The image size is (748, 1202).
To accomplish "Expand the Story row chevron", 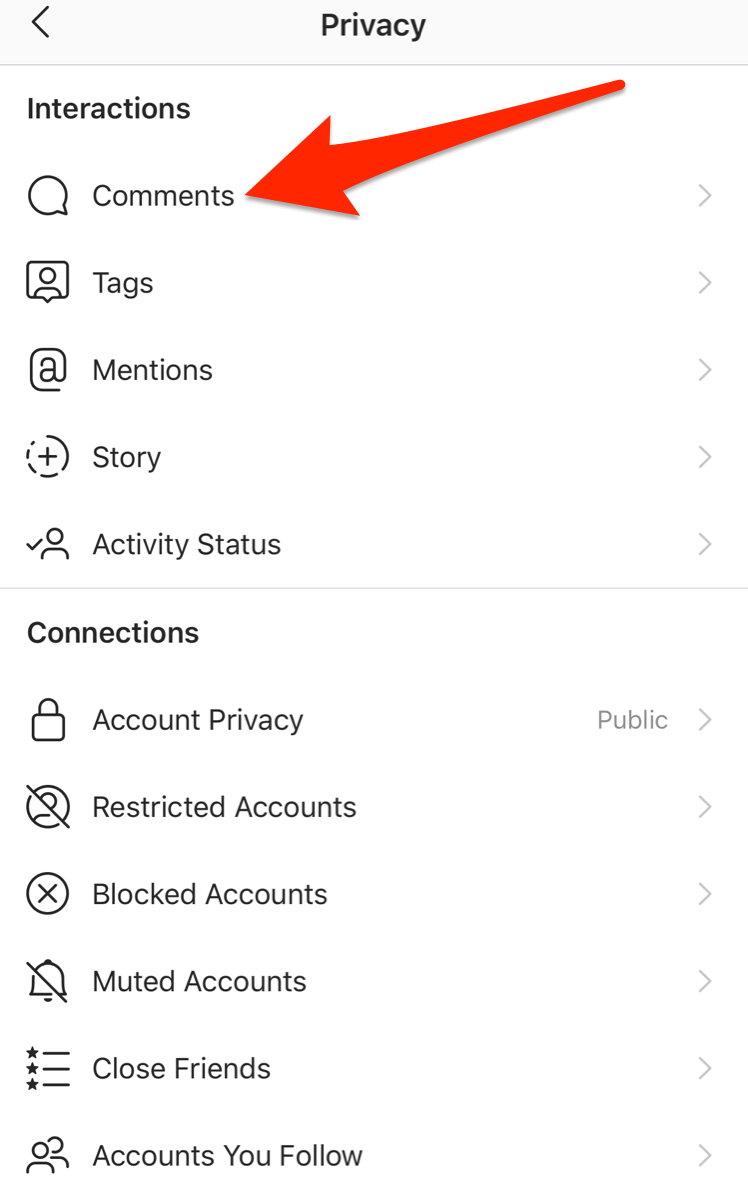I will click(x=705, y=457).
